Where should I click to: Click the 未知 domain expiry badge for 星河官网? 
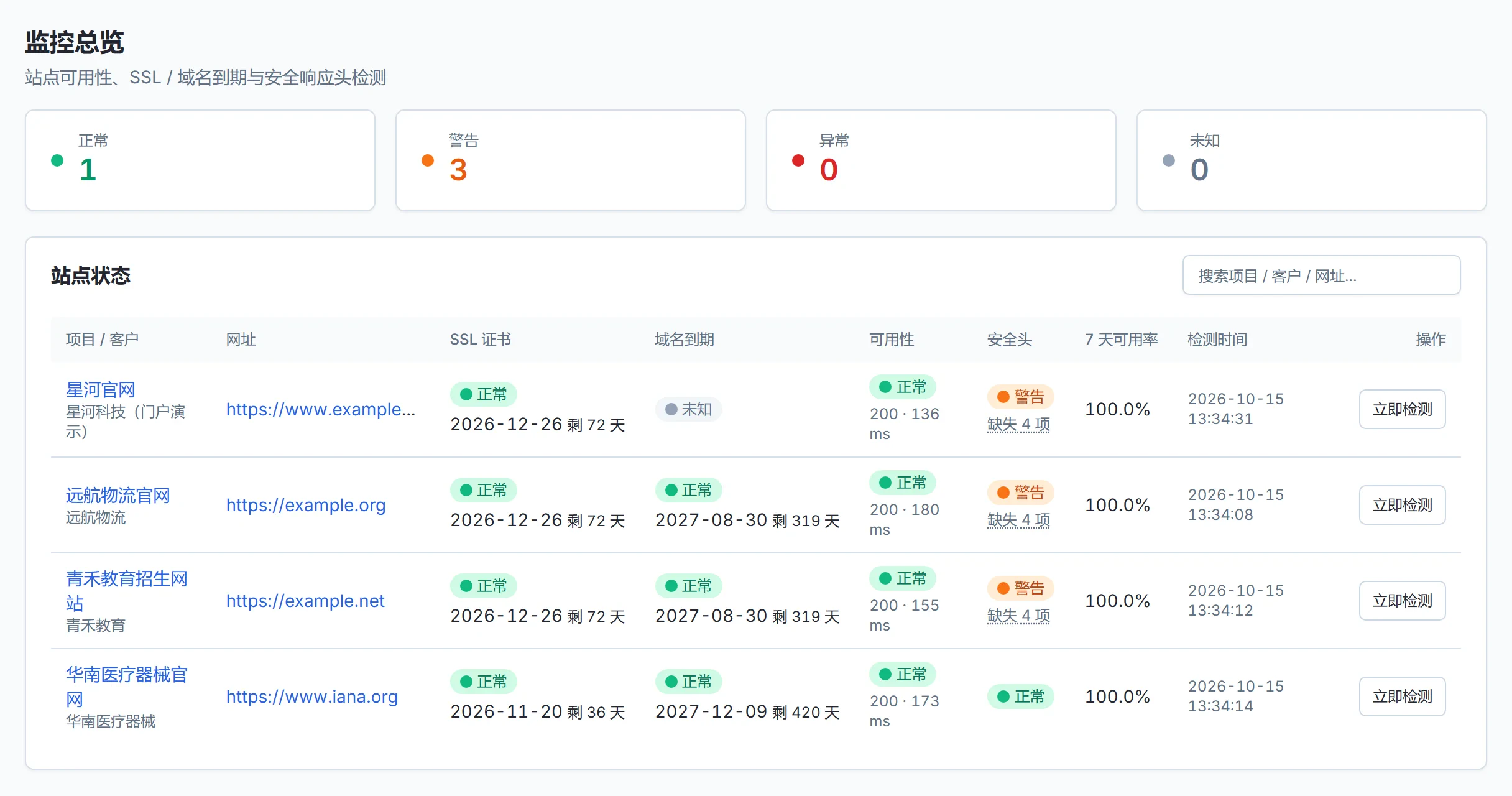tap(688, 409)
